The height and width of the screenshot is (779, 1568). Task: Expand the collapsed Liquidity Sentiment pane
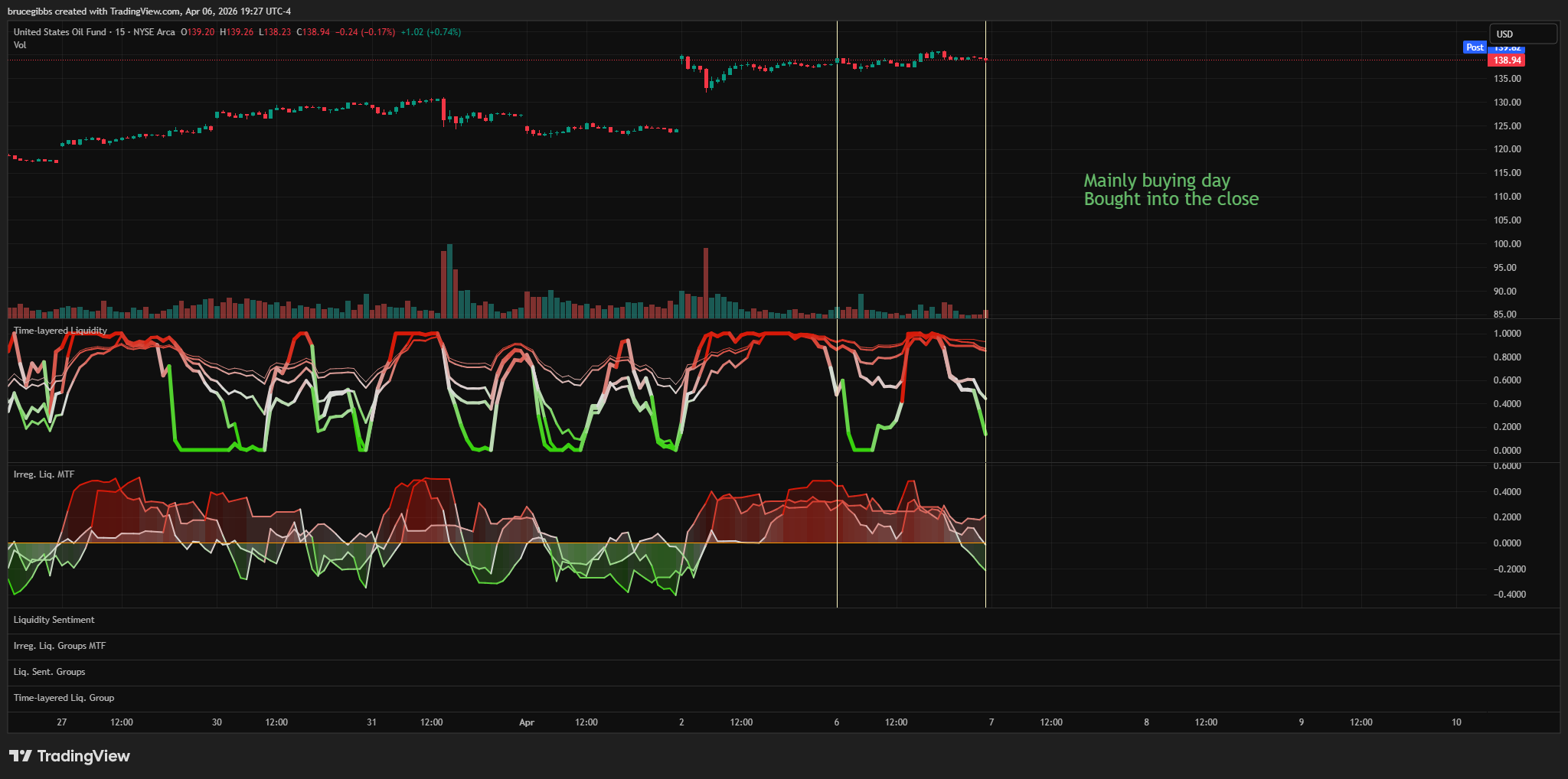tap(54, 620)
